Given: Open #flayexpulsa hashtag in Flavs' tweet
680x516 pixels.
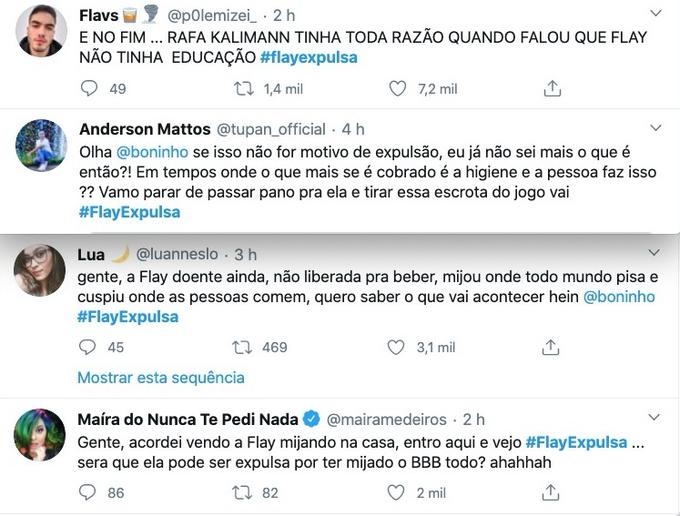Looking at the screenshot, I should point(308,58).
